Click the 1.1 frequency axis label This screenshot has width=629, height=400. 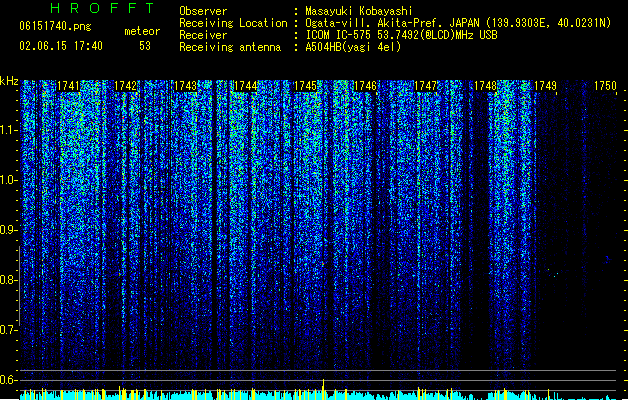[x=9, y=130]
